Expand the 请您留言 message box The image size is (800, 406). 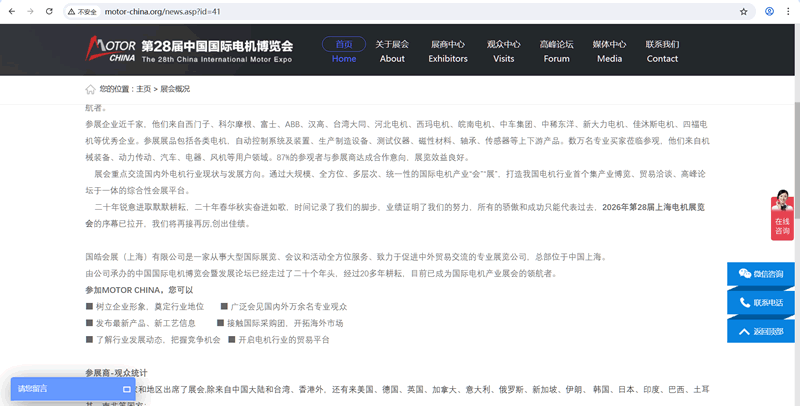(x=72, y=389)
